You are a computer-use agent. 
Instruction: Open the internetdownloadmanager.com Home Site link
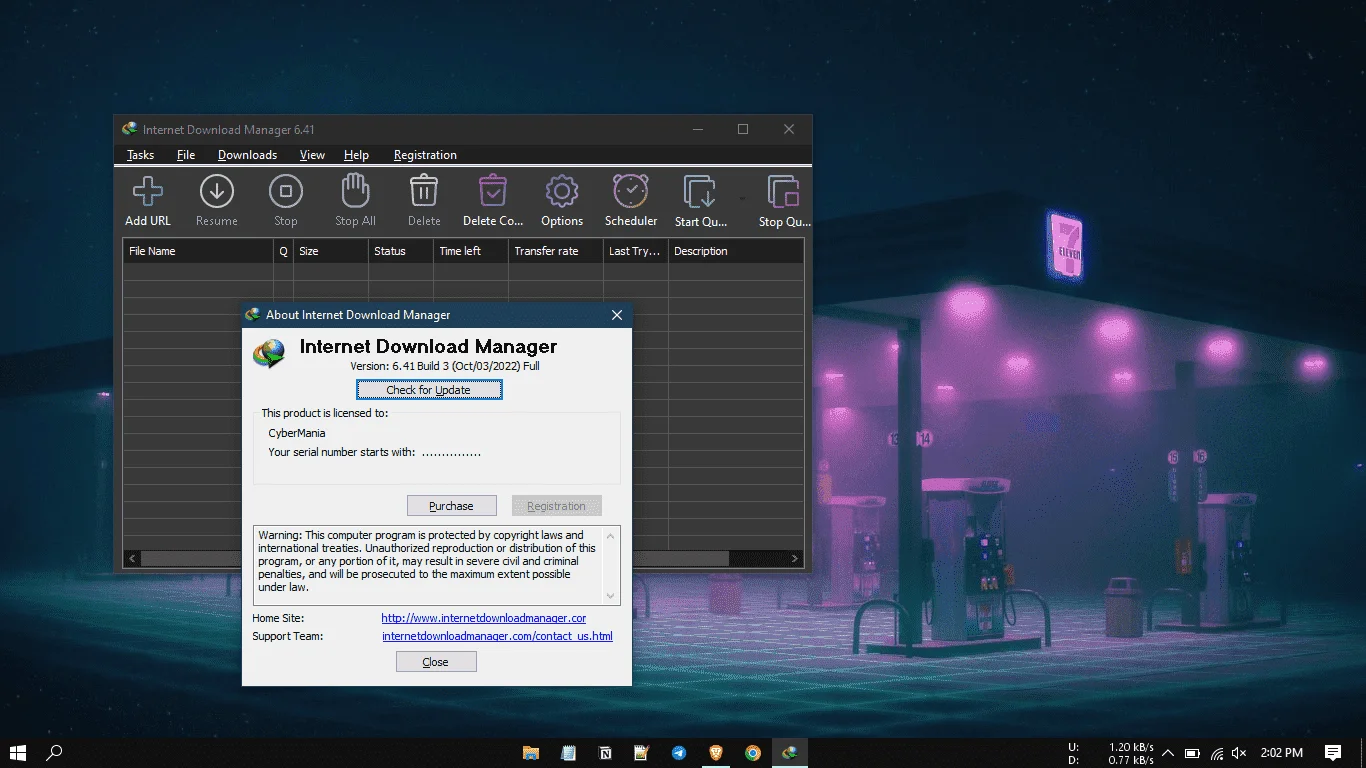[x=484, y=619]
